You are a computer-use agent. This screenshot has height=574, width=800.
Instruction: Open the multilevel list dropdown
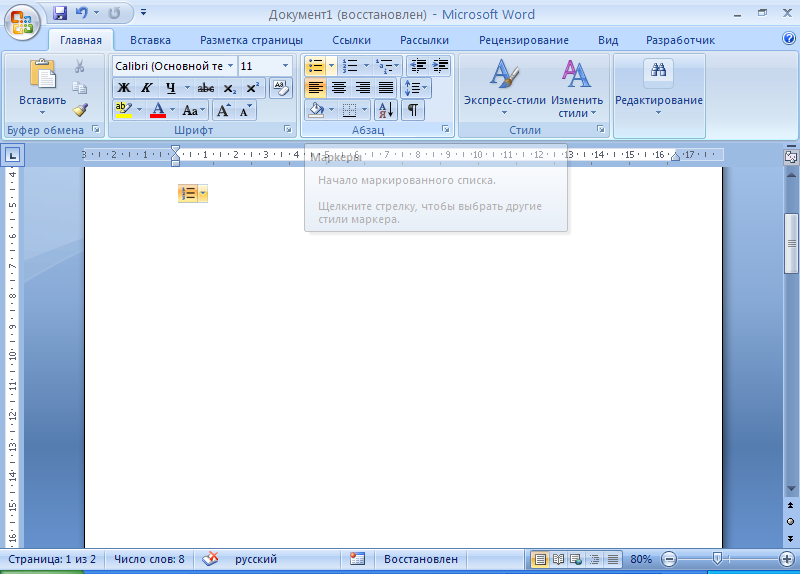[x=387, y=66]
